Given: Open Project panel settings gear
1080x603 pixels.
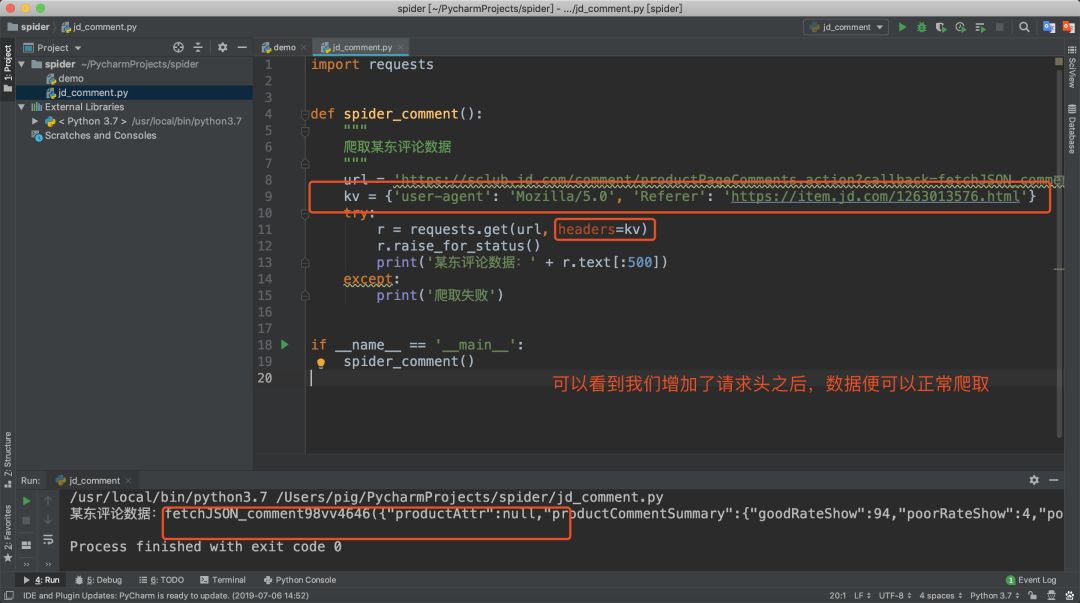Looking at the screenshot, I should (x=222, y=47).
